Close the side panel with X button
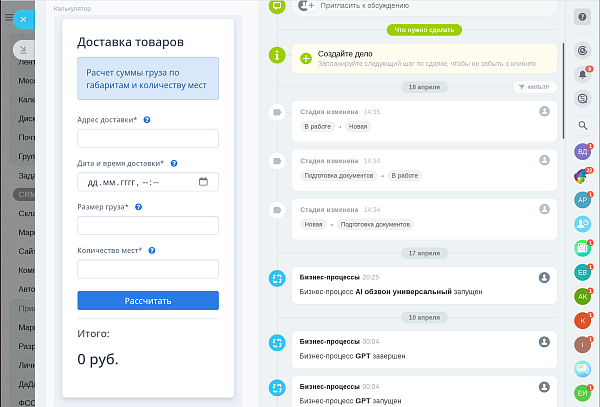Image resolution: width=600 pixels, height=407 pixels. point(23,19)
